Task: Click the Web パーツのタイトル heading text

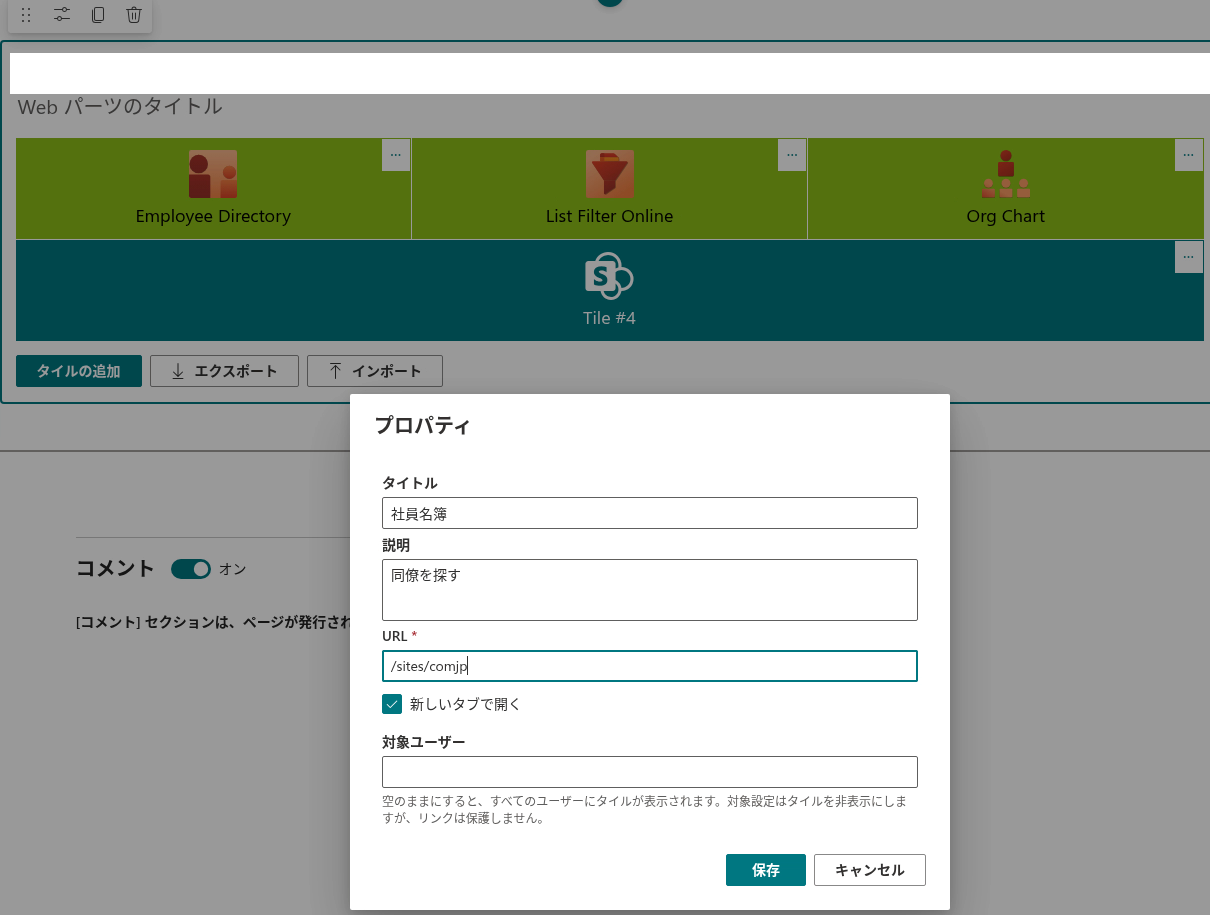Action: coord(120,106)
